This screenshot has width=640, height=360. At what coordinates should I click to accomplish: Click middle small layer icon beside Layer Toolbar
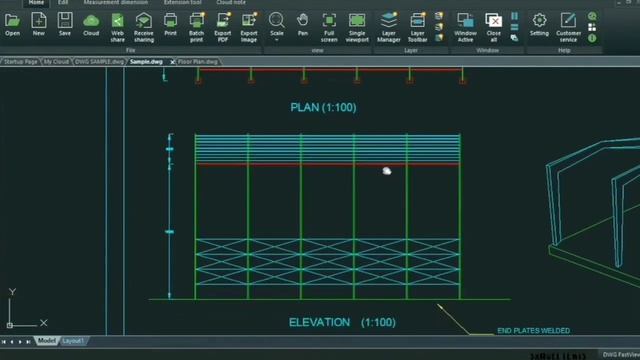(x=439, y=27)
